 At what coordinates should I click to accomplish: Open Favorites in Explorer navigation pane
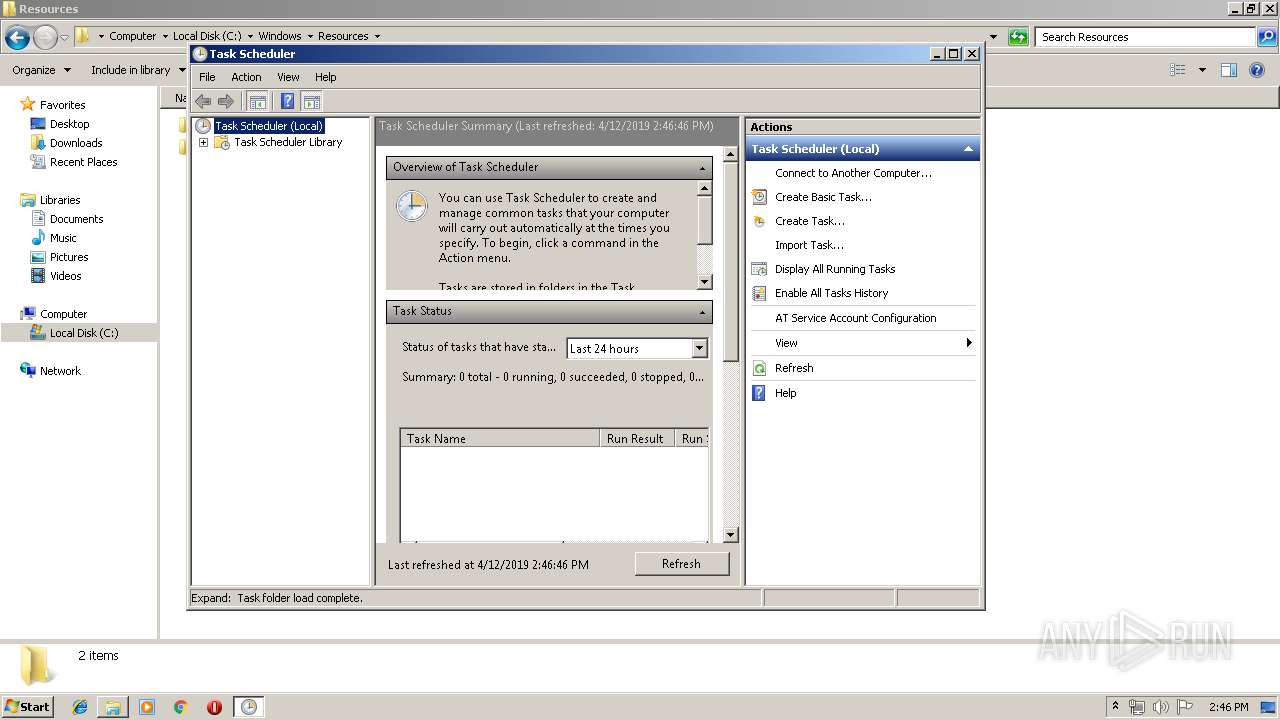62,104
